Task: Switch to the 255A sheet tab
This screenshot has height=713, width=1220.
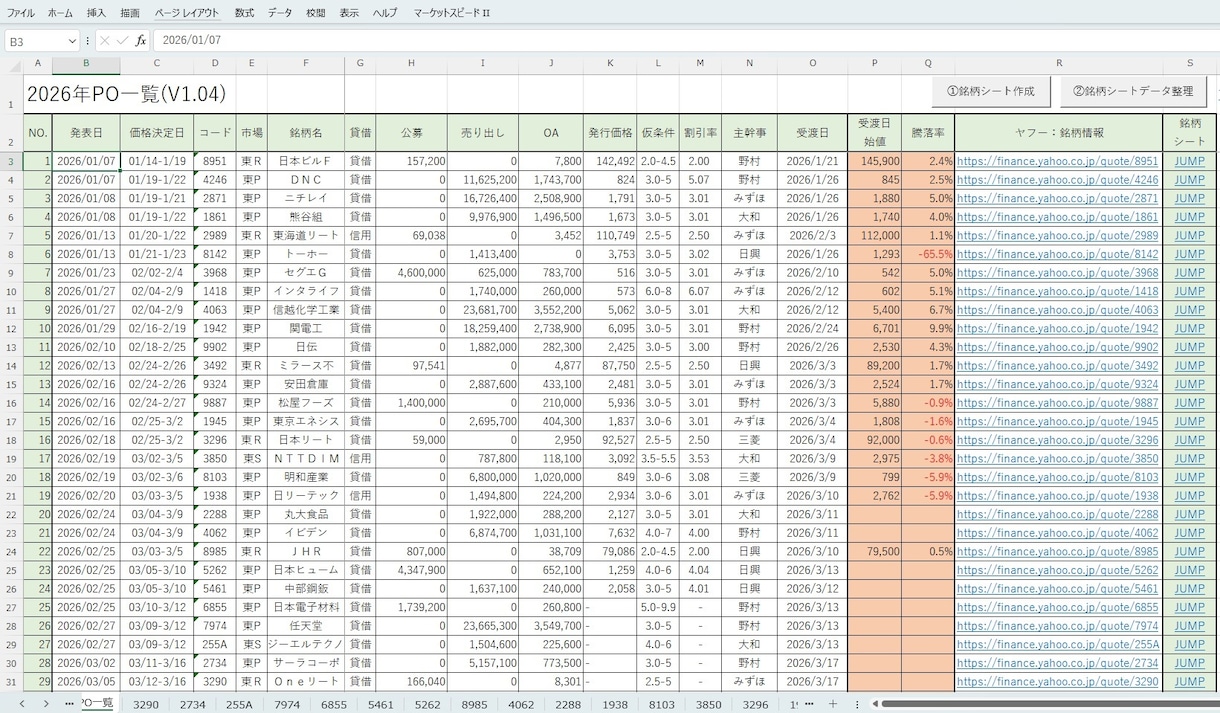Action: [x=239, y=704]
